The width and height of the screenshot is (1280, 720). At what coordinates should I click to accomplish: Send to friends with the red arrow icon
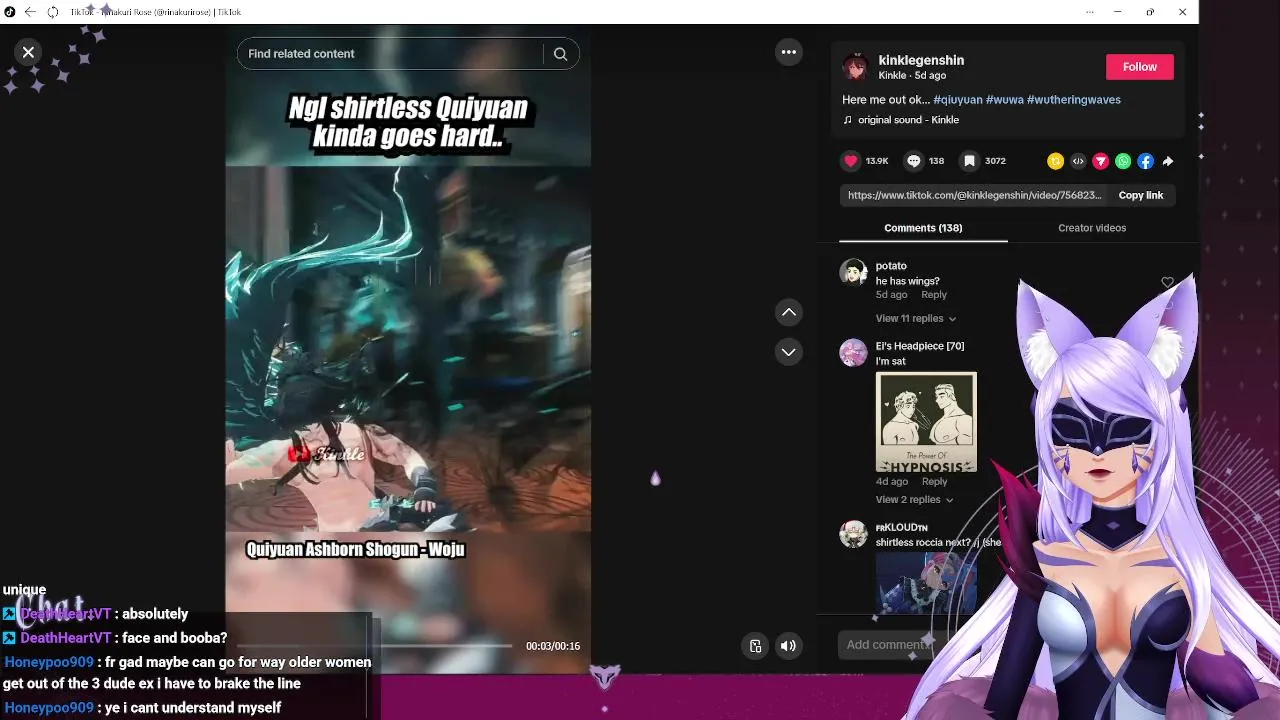(1101, 161)
